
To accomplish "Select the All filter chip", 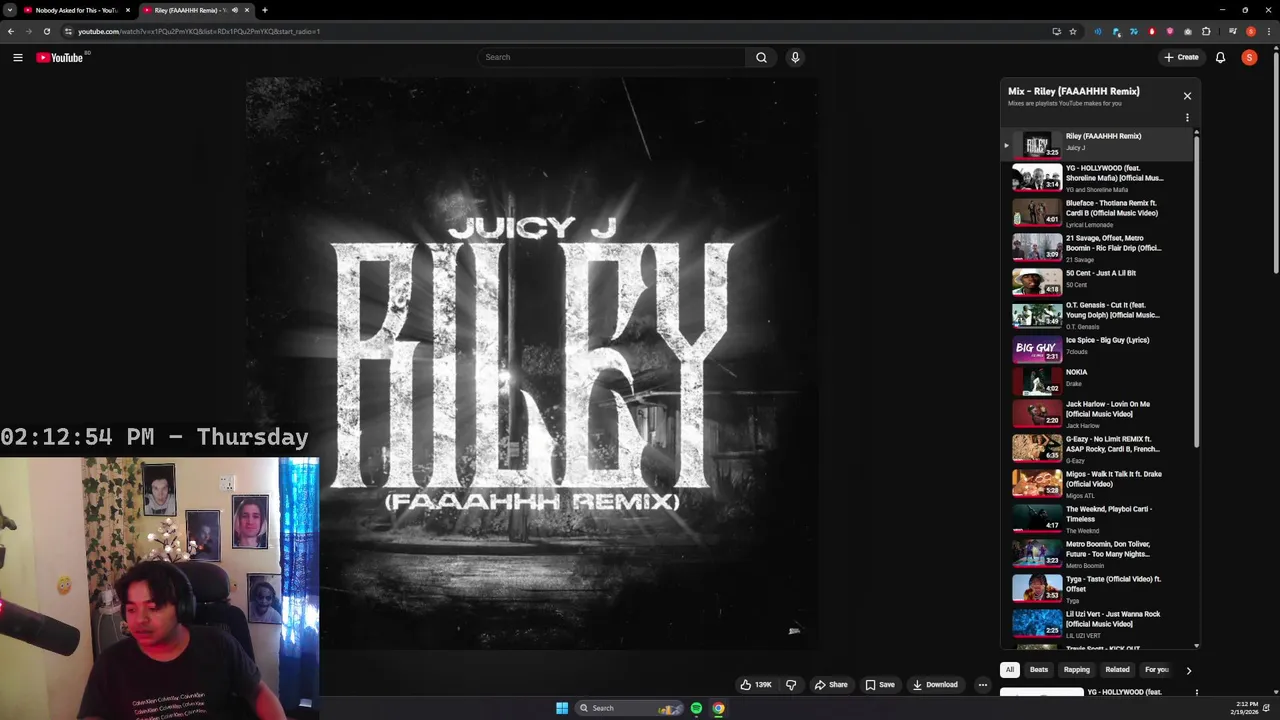I will [x=1010, y=670].
